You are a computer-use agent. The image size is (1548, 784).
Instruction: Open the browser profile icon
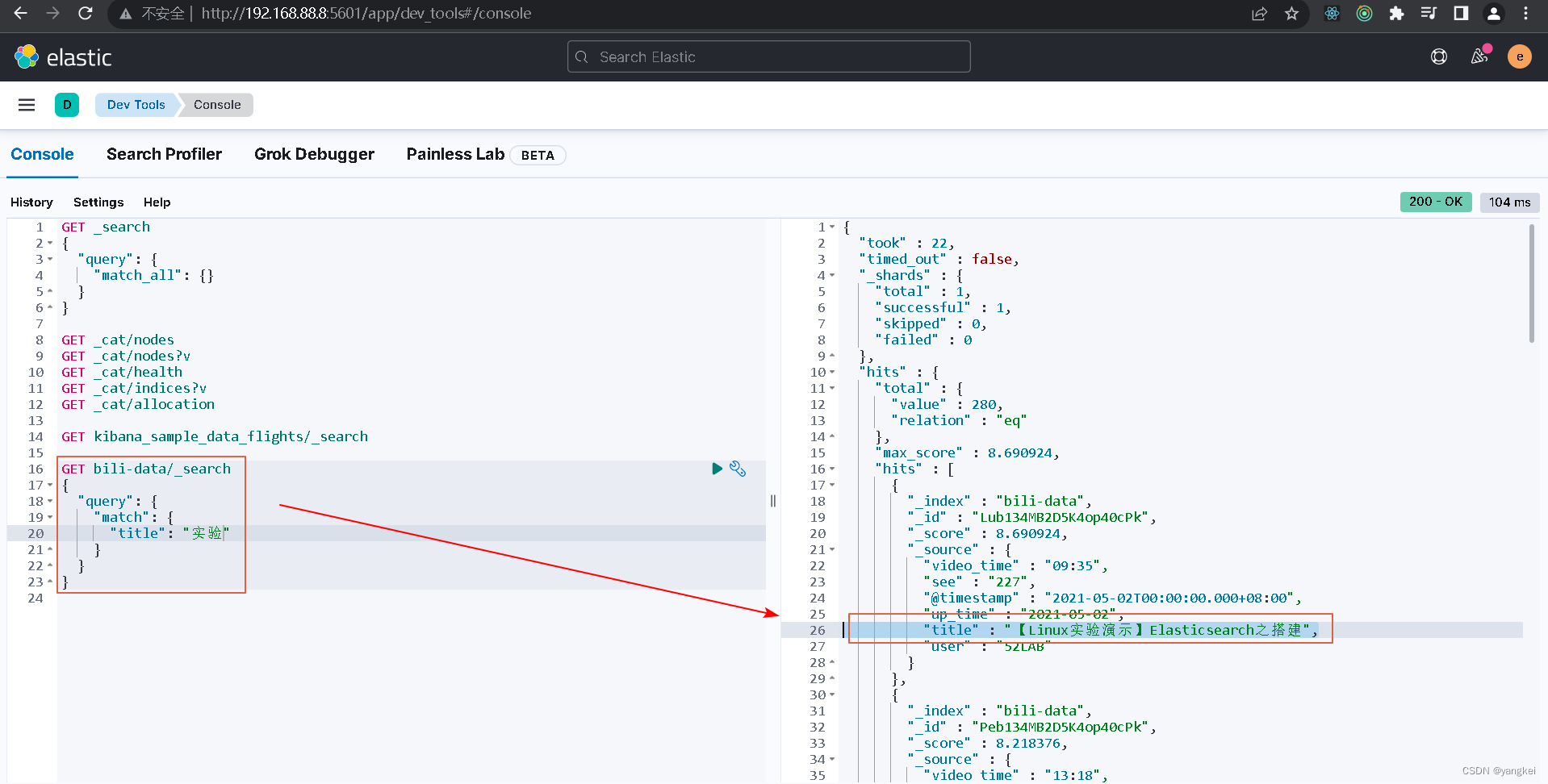tap(1494, 14)
